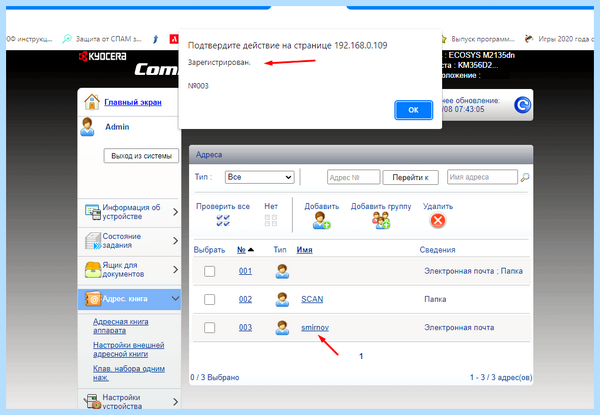Click the Kyocera logo
Viewport: 600px width, 415px height.
[103, 57]
